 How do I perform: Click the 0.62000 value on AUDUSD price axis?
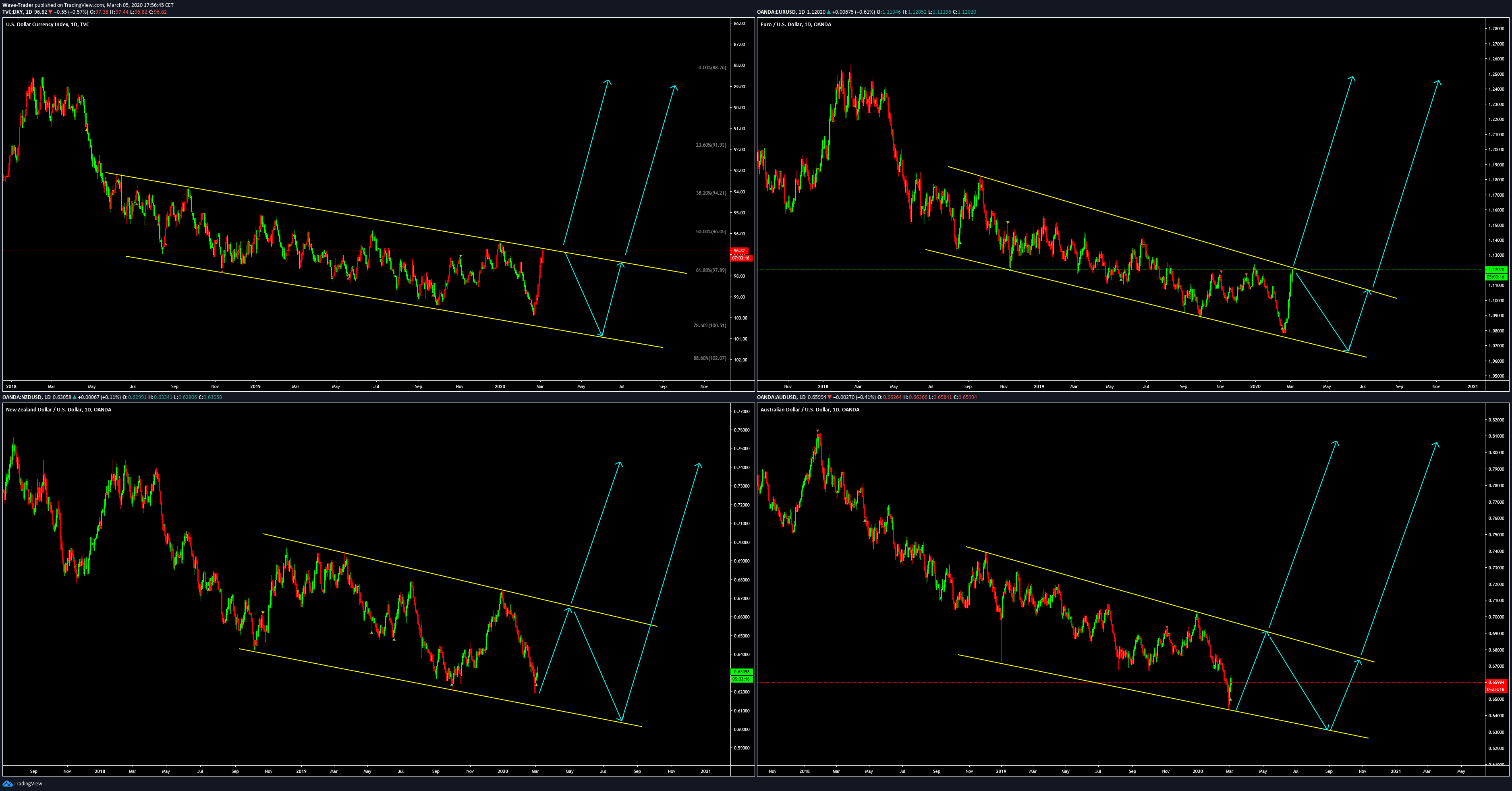[x=1497, y=748]
